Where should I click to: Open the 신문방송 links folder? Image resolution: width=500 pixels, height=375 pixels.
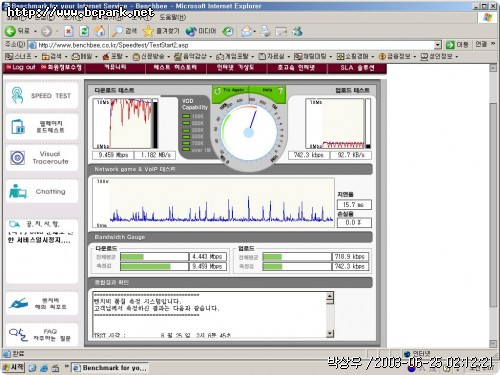click(151, 56)
